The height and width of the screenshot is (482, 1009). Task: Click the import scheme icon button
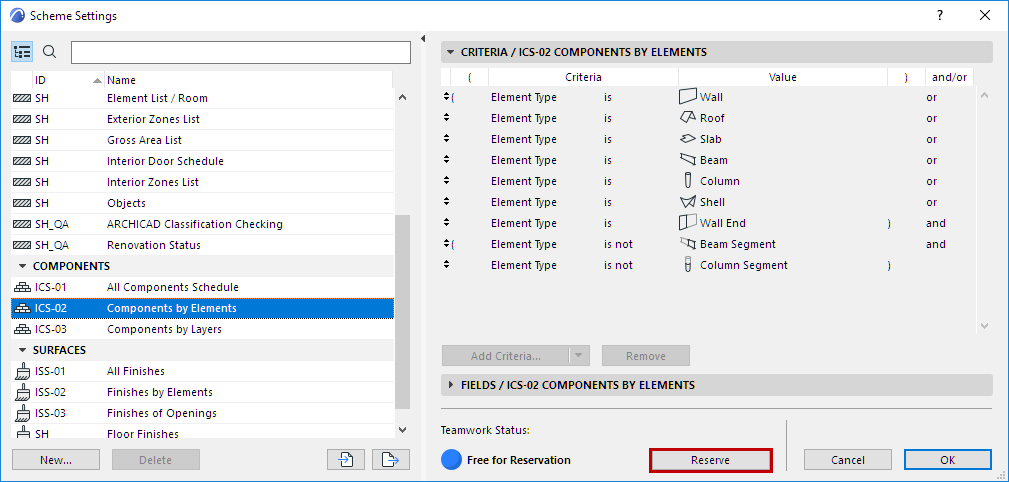tap(346, 459)
